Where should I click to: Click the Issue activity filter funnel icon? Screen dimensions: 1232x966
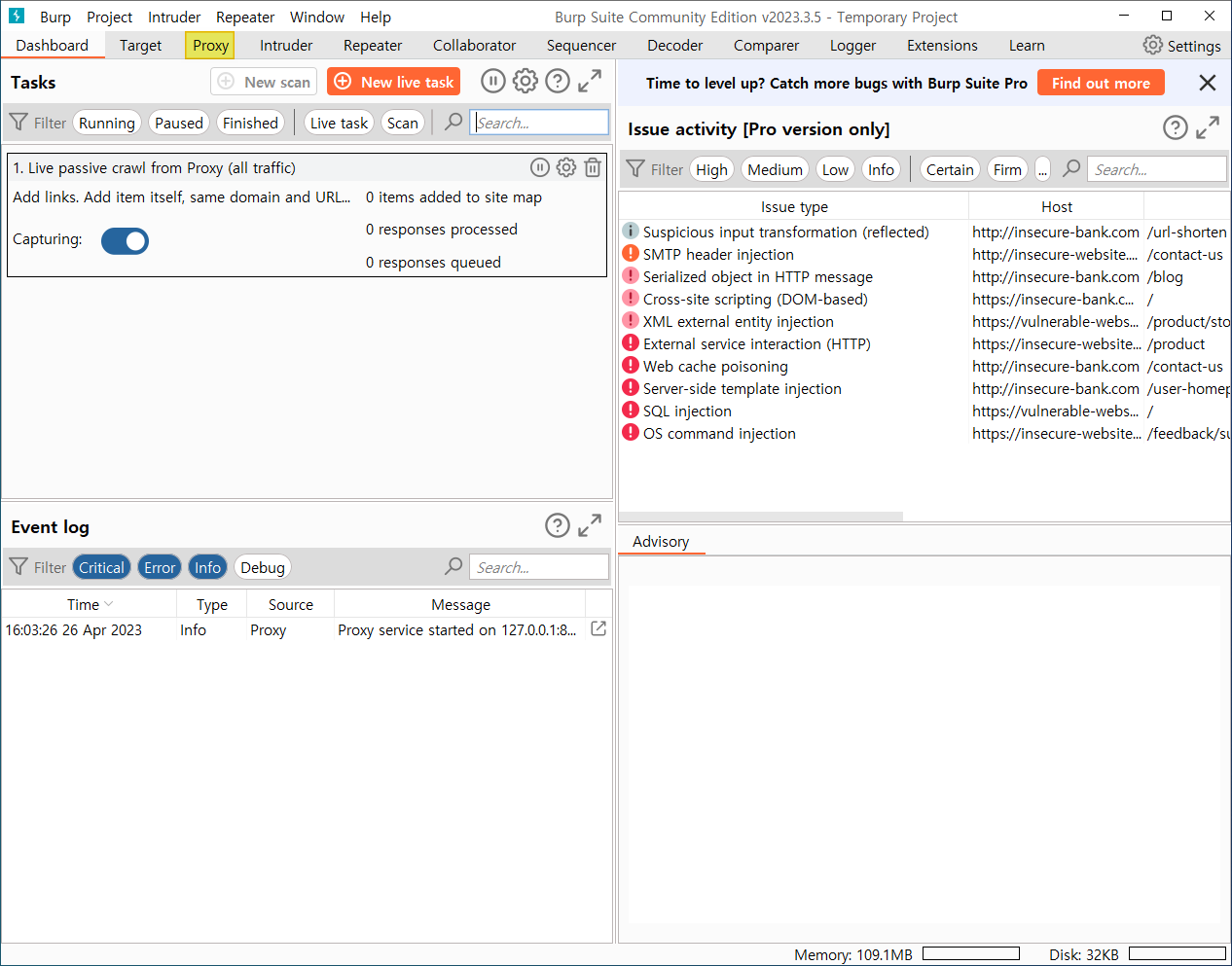(635, 168)
